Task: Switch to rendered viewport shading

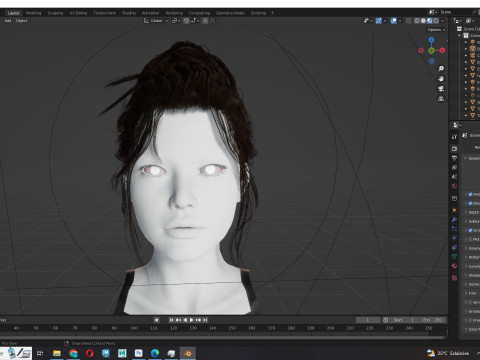Action: pos(436,21)
